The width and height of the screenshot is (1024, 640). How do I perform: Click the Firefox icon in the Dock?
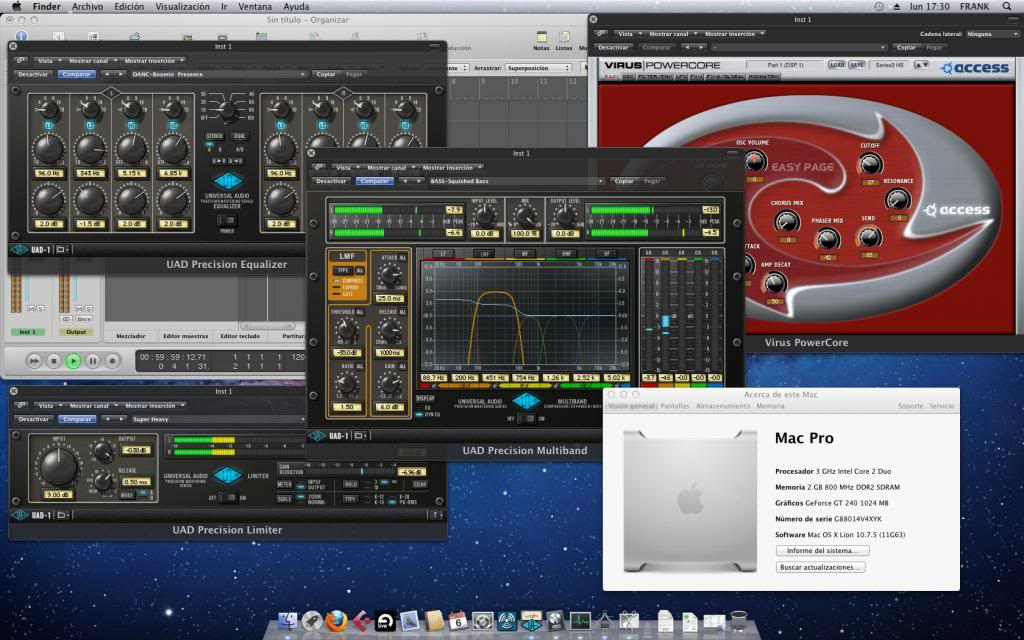(x=337, y=621)
